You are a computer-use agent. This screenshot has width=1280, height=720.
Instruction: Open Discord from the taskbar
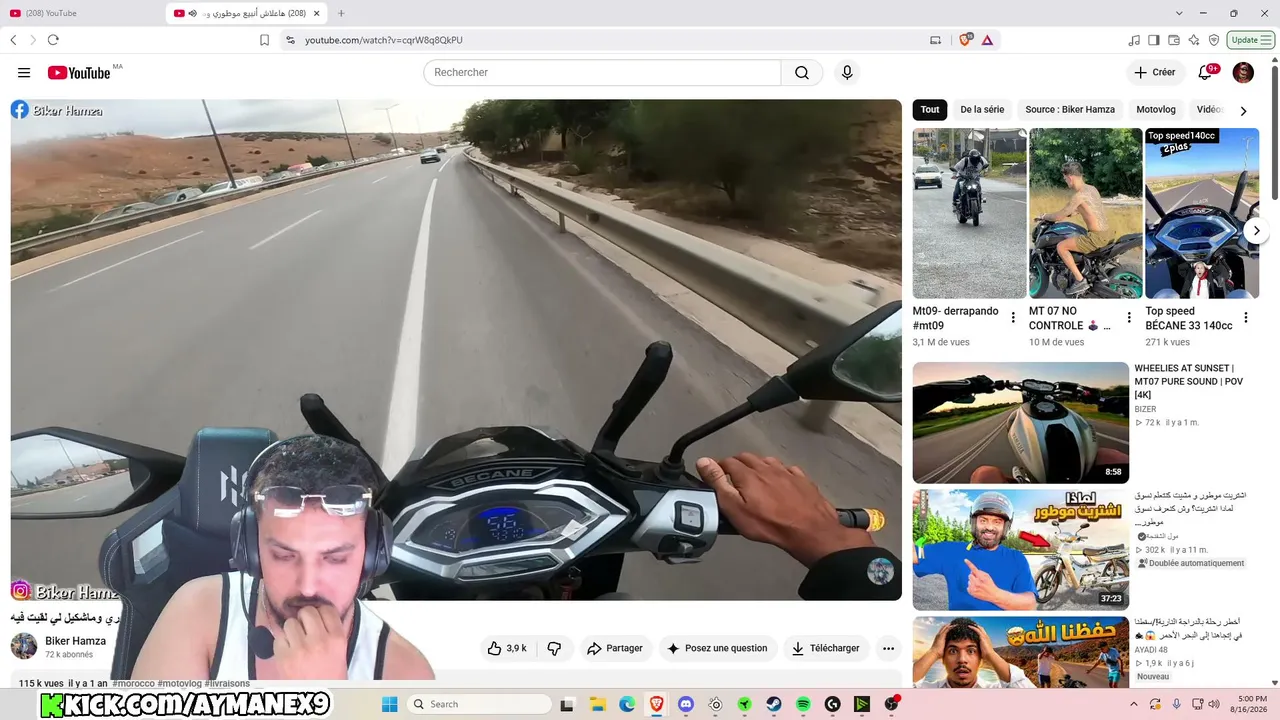coord(686,704)
